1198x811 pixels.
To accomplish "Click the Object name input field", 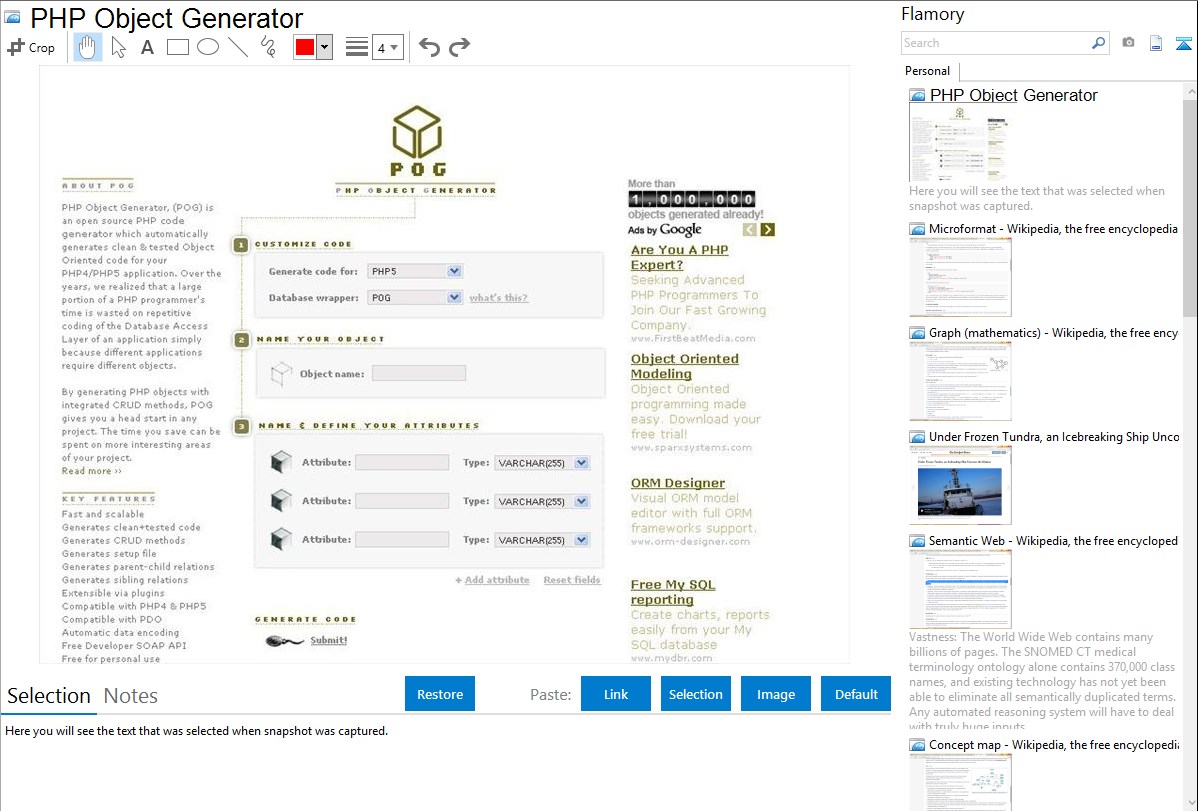I will click(419, 373).
